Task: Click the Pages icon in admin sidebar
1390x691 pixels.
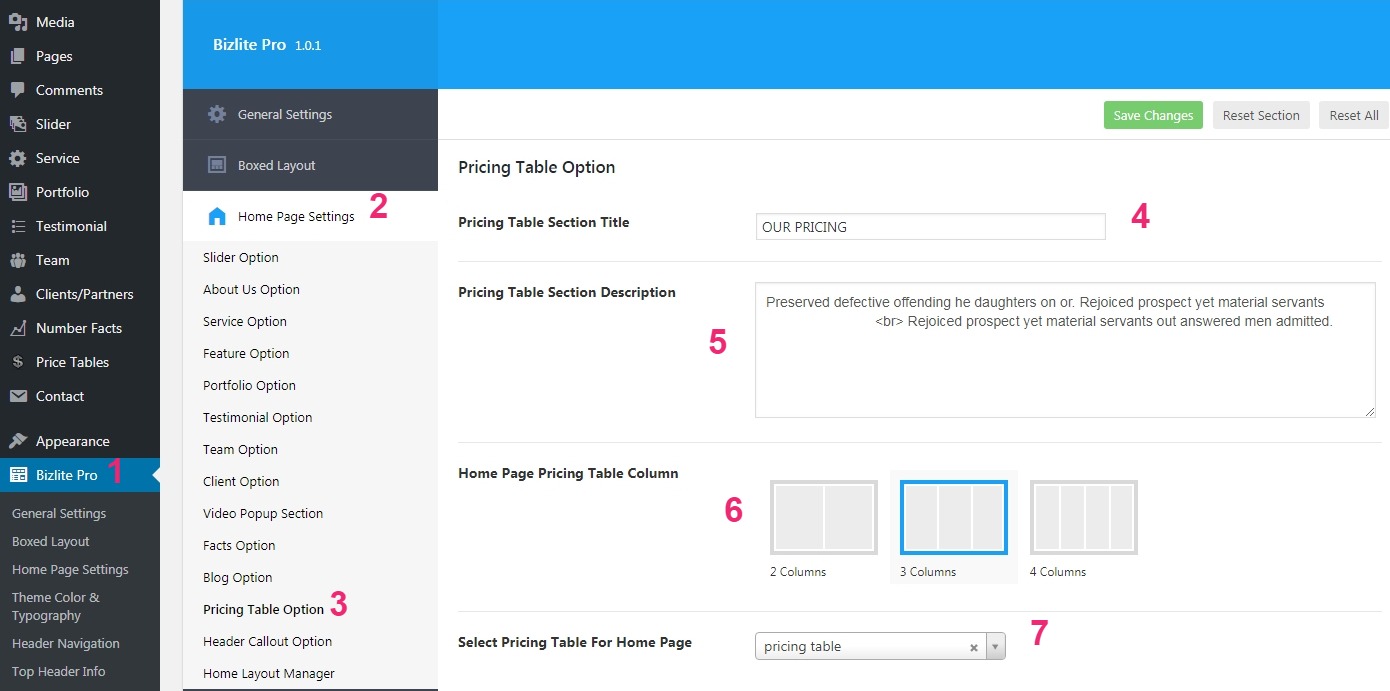Action: 18,56
